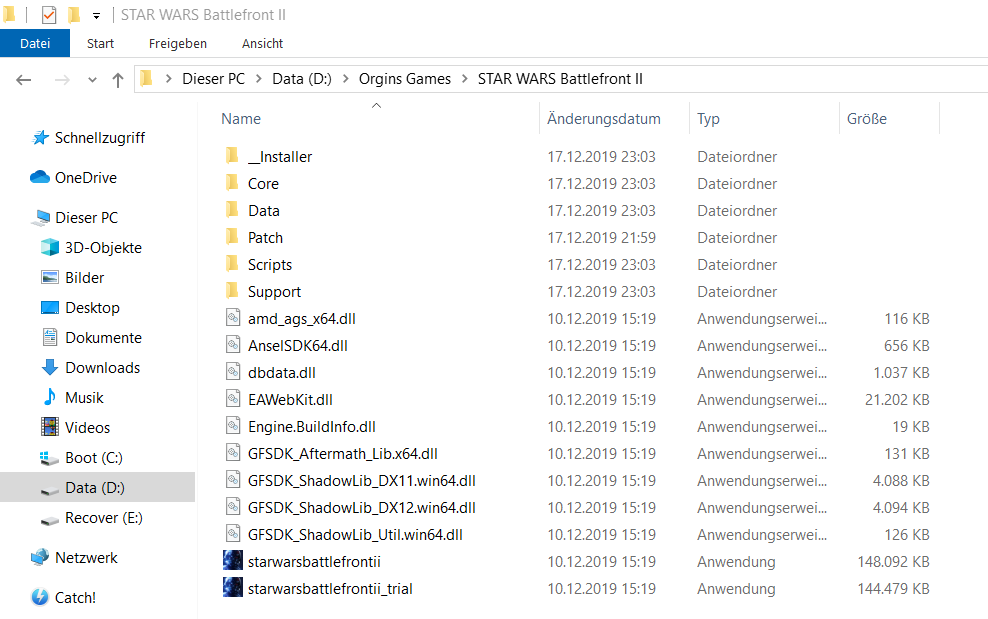Image resolution: width=988 pixels, height=619 pixels.
Task: Click the amd_ags_x64.dll file icon
Action: 233,318
